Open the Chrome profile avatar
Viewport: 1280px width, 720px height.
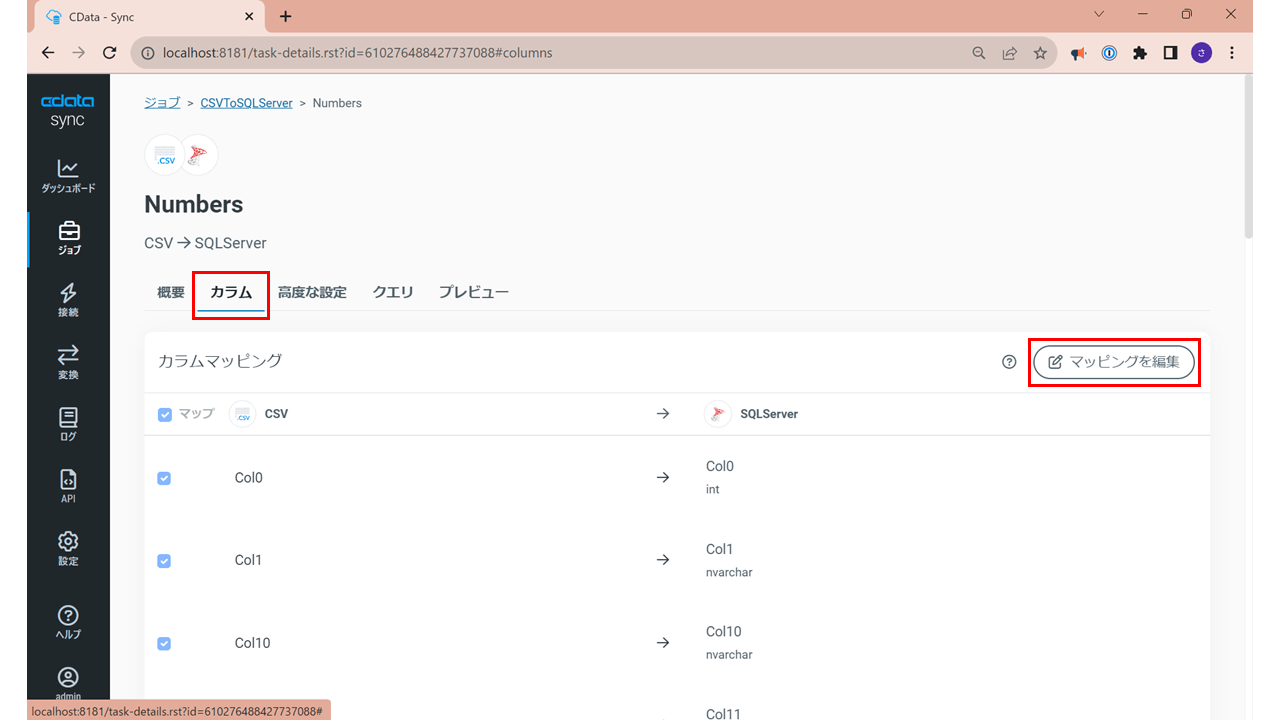pos(1201,53)
